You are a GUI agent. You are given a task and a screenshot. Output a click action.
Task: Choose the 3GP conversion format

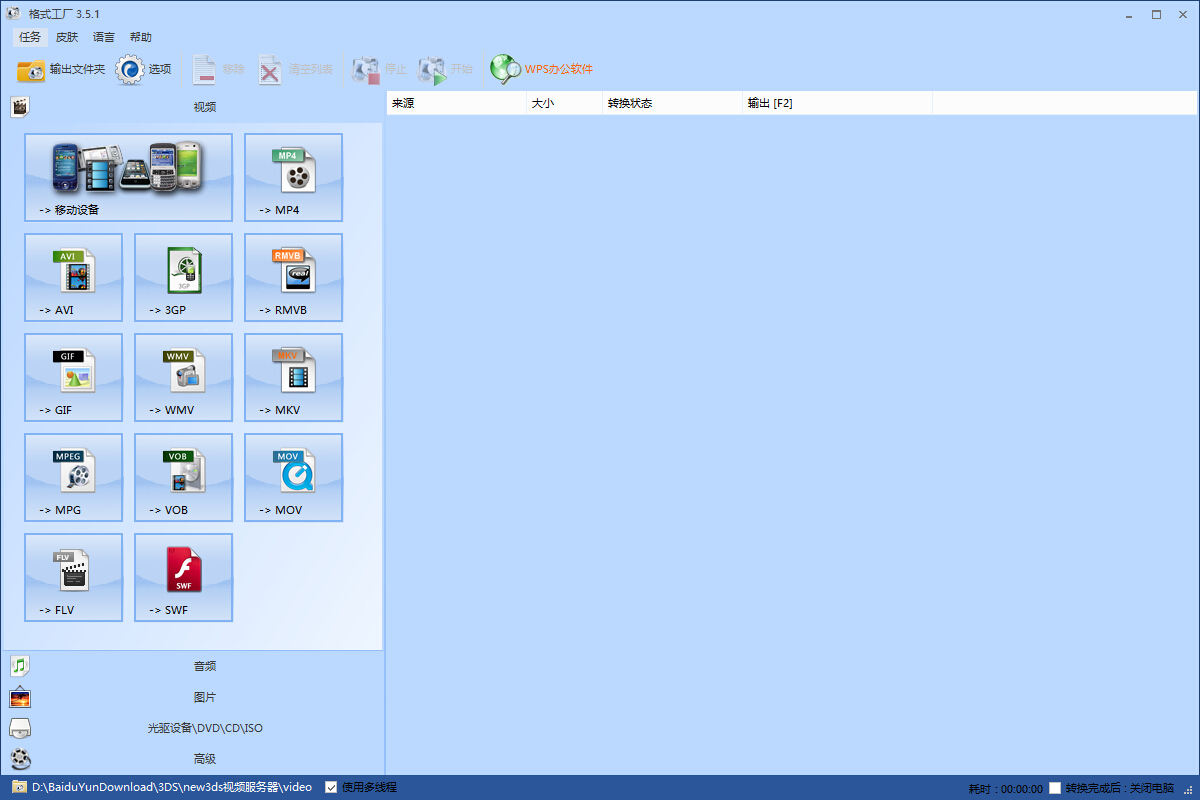tap(183, 277)
